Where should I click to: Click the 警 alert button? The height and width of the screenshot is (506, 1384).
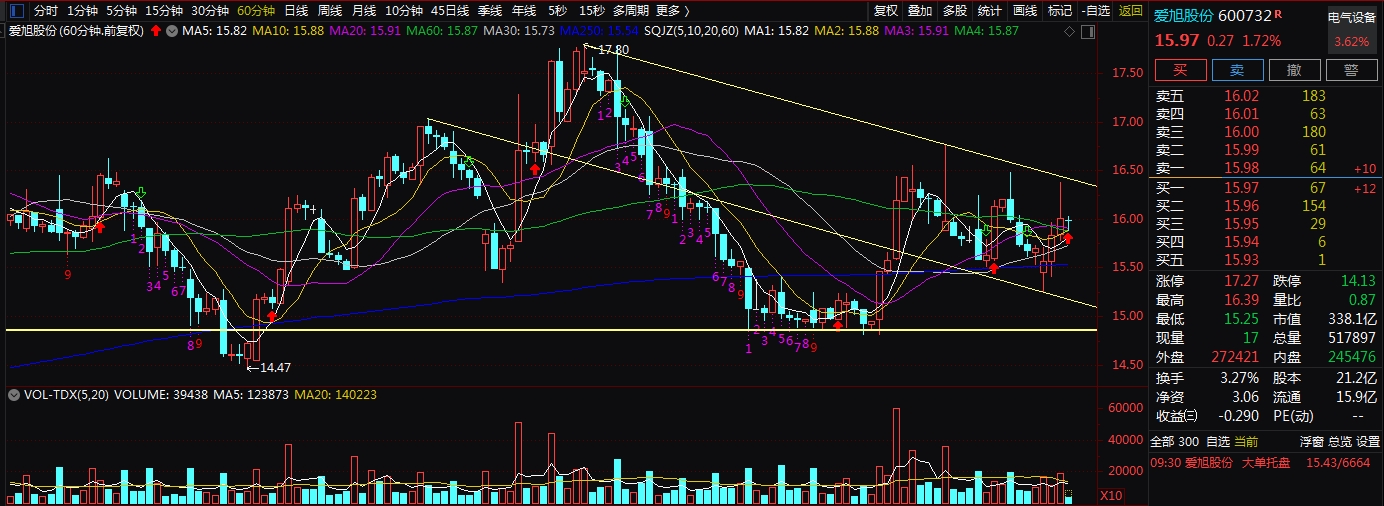coord(1351,70)
